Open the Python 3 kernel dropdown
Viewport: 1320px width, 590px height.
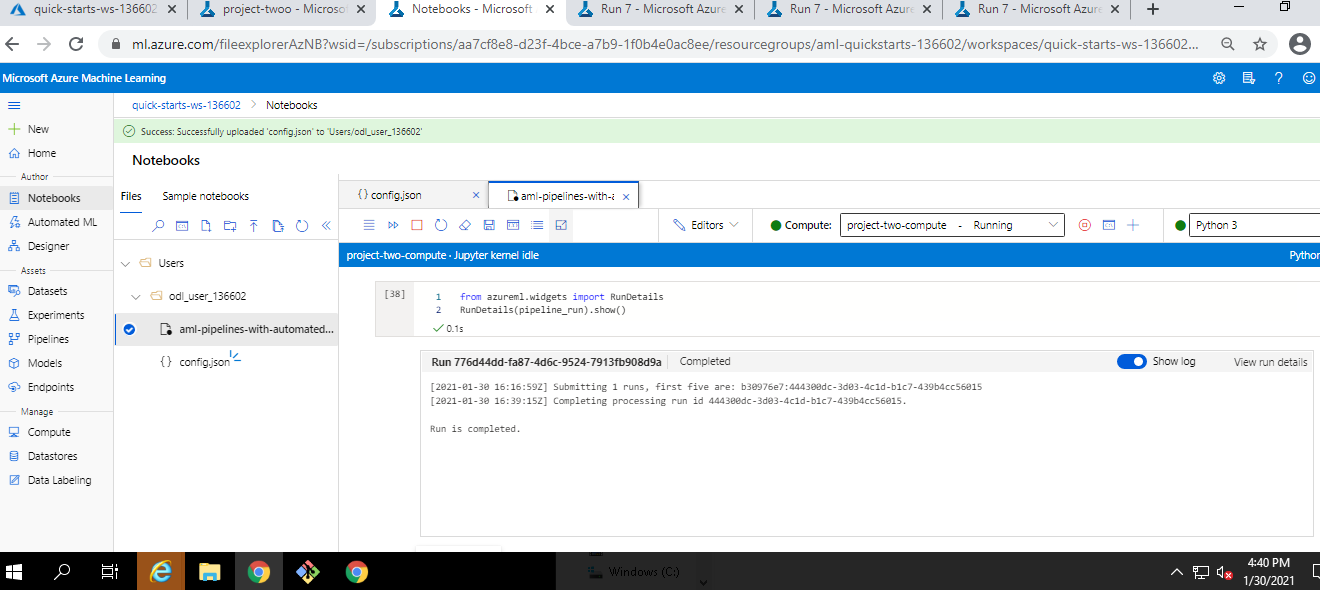point(1254,225)
